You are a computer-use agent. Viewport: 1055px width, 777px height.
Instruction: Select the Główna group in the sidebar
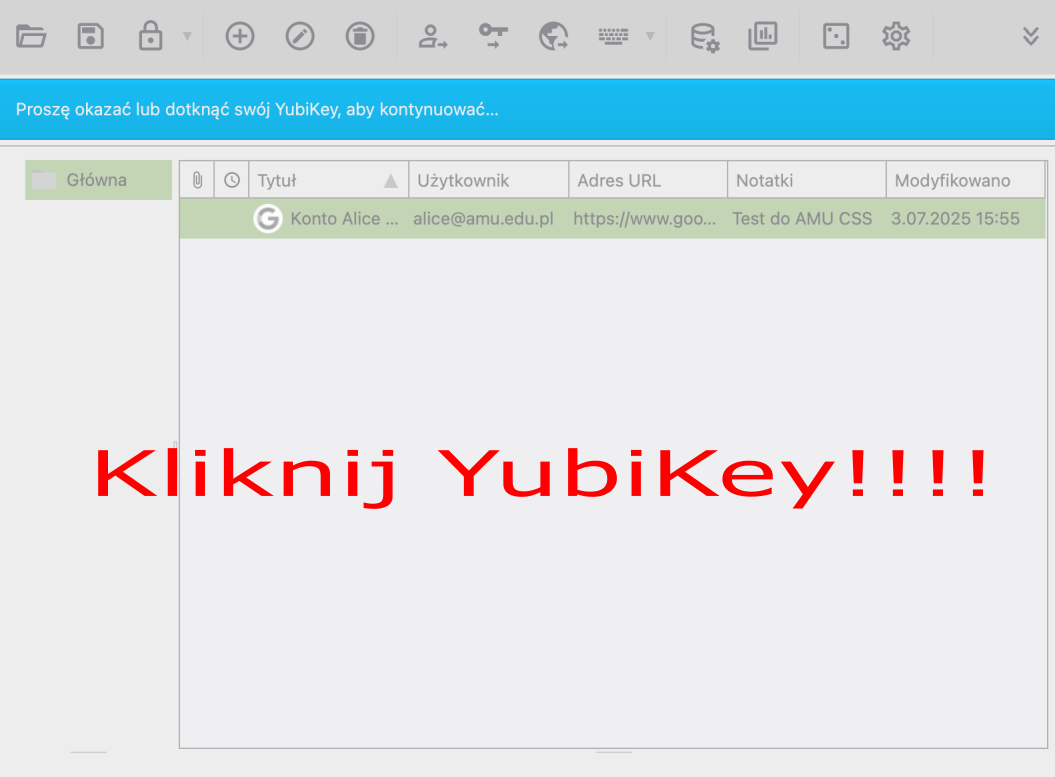click(x=97, y=180)
